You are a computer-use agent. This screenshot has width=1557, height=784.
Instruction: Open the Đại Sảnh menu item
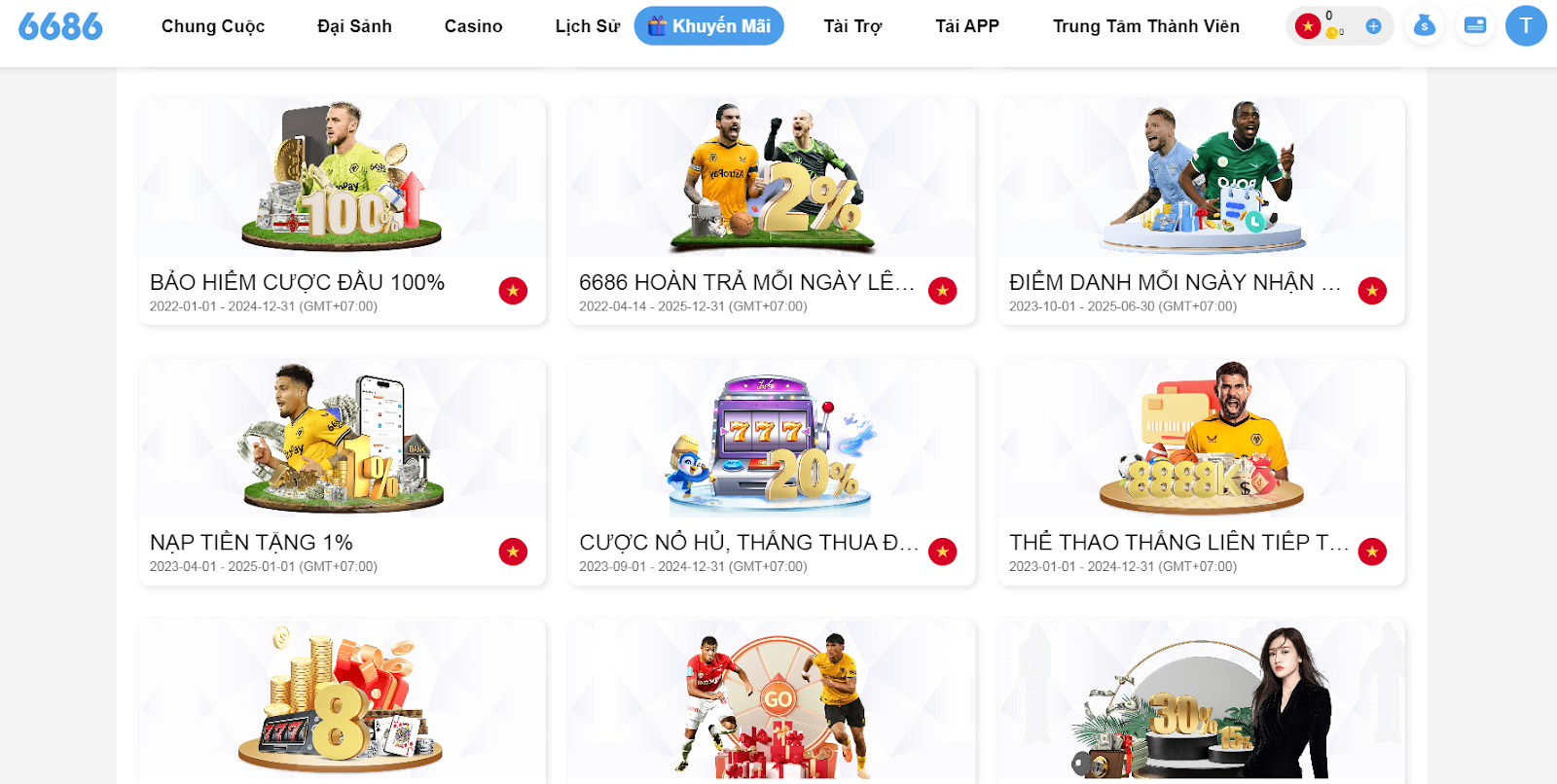click(354, 26)
